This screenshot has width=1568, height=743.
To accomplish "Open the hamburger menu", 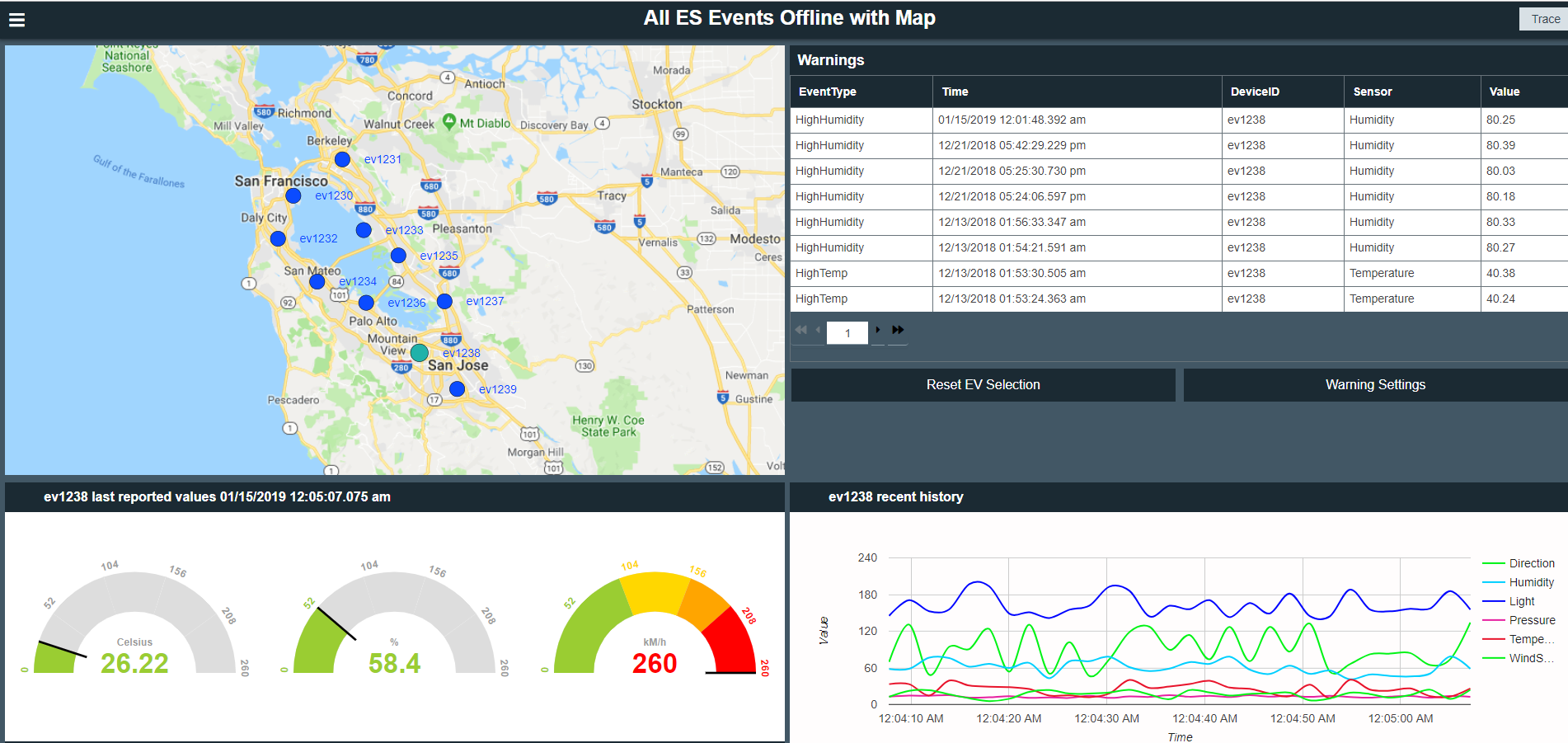I will pos(16,20).
